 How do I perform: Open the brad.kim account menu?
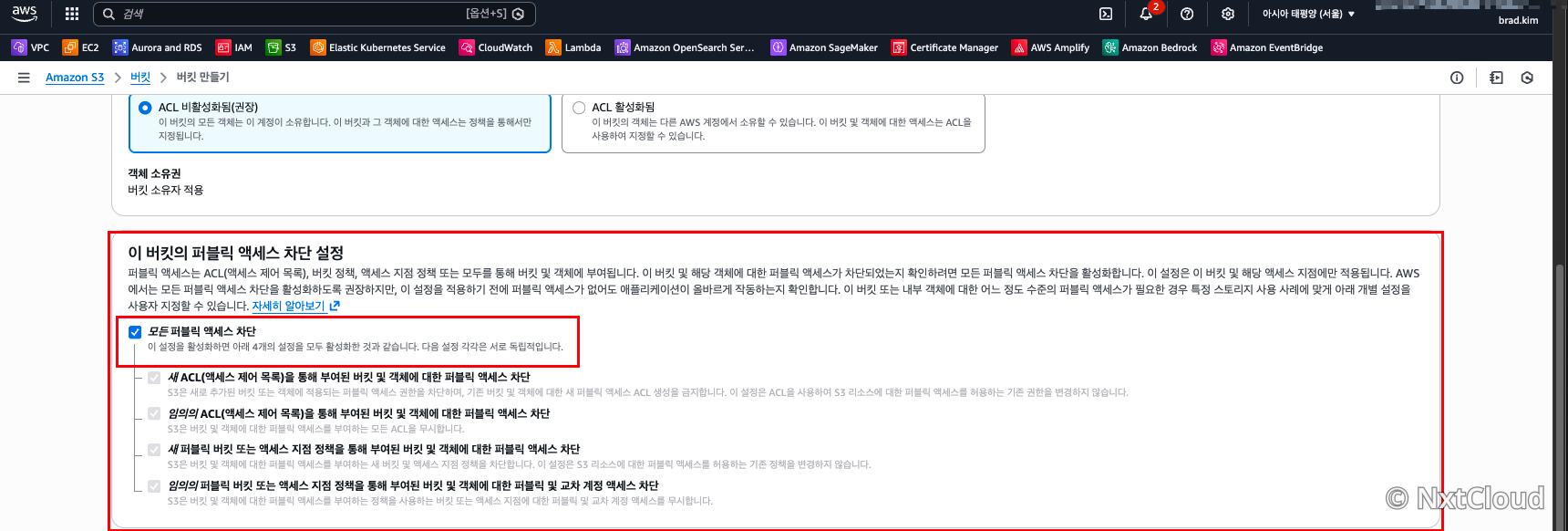pyautogui.click(x=1518, y=20)
